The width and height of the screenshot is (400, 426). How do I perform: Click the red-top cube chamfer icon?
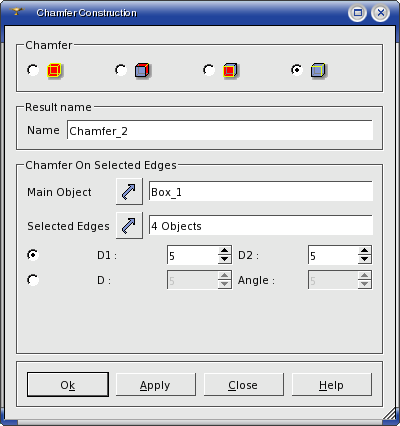pyautogui.click(x=143, y=71)
